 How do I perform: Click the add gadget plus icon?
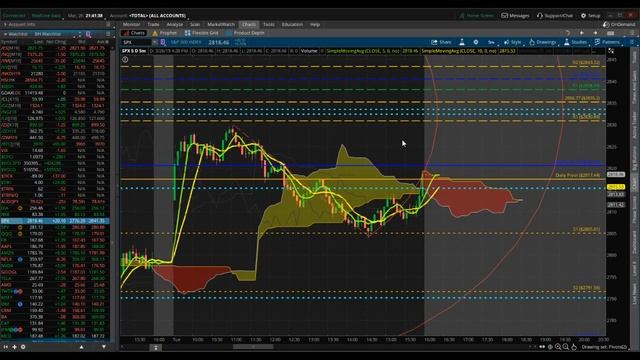(x=14, y=347)
